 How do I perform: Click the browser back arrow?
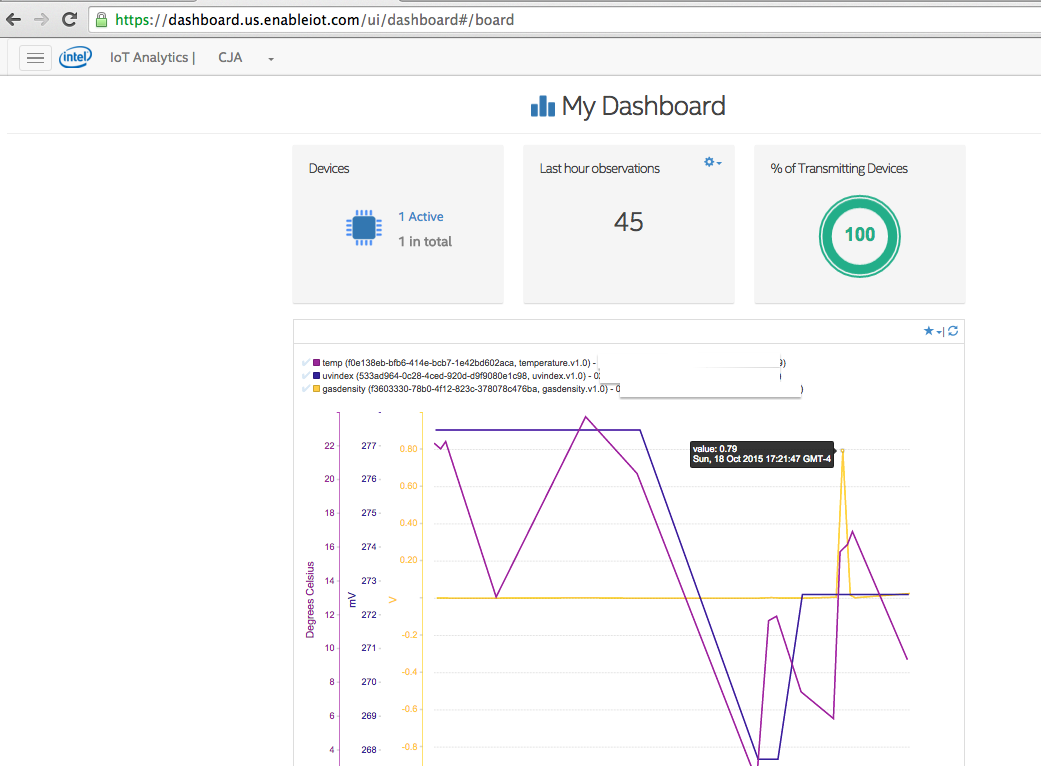coord(13,19)
